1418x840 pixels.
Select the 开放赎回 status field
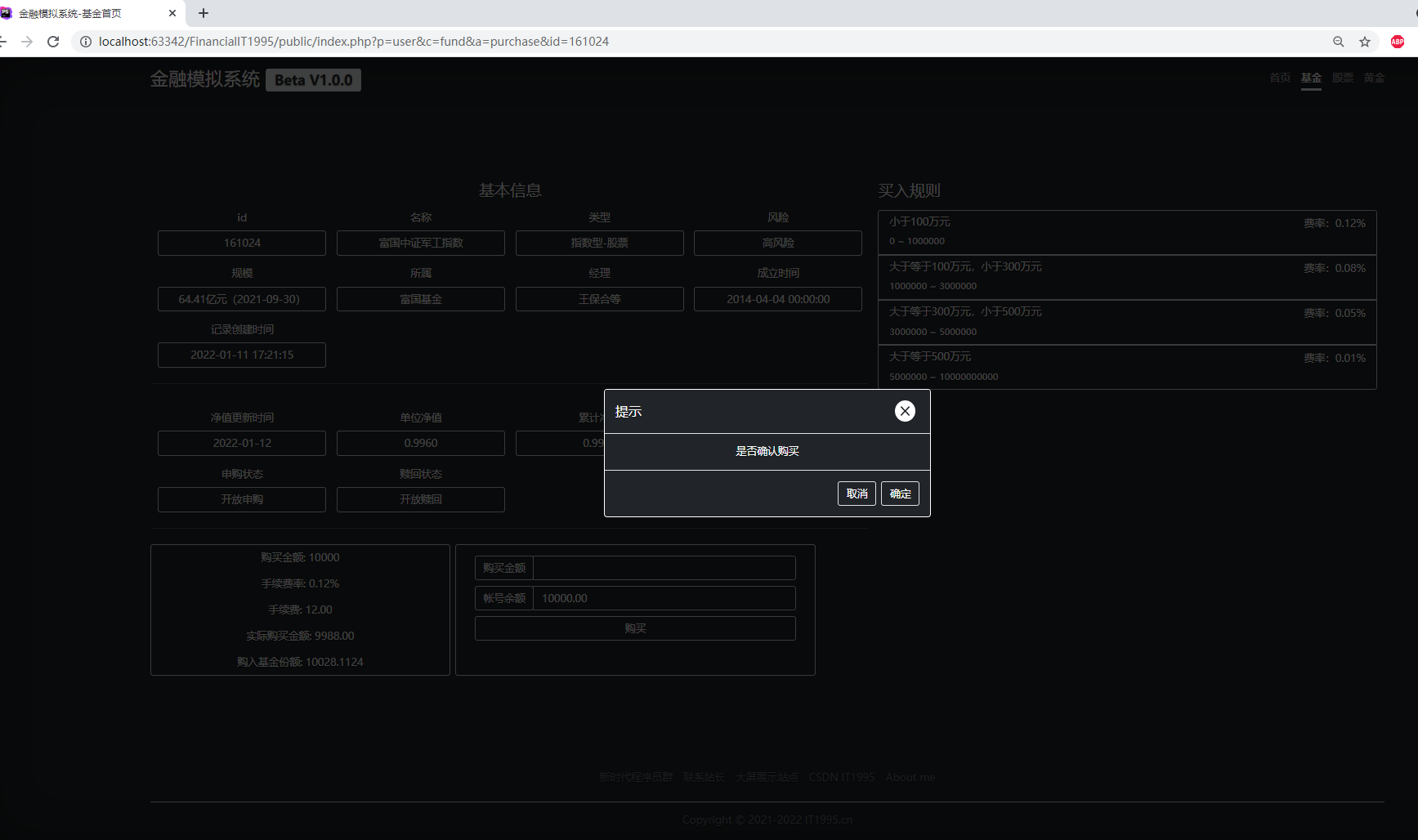pos(420,499)
